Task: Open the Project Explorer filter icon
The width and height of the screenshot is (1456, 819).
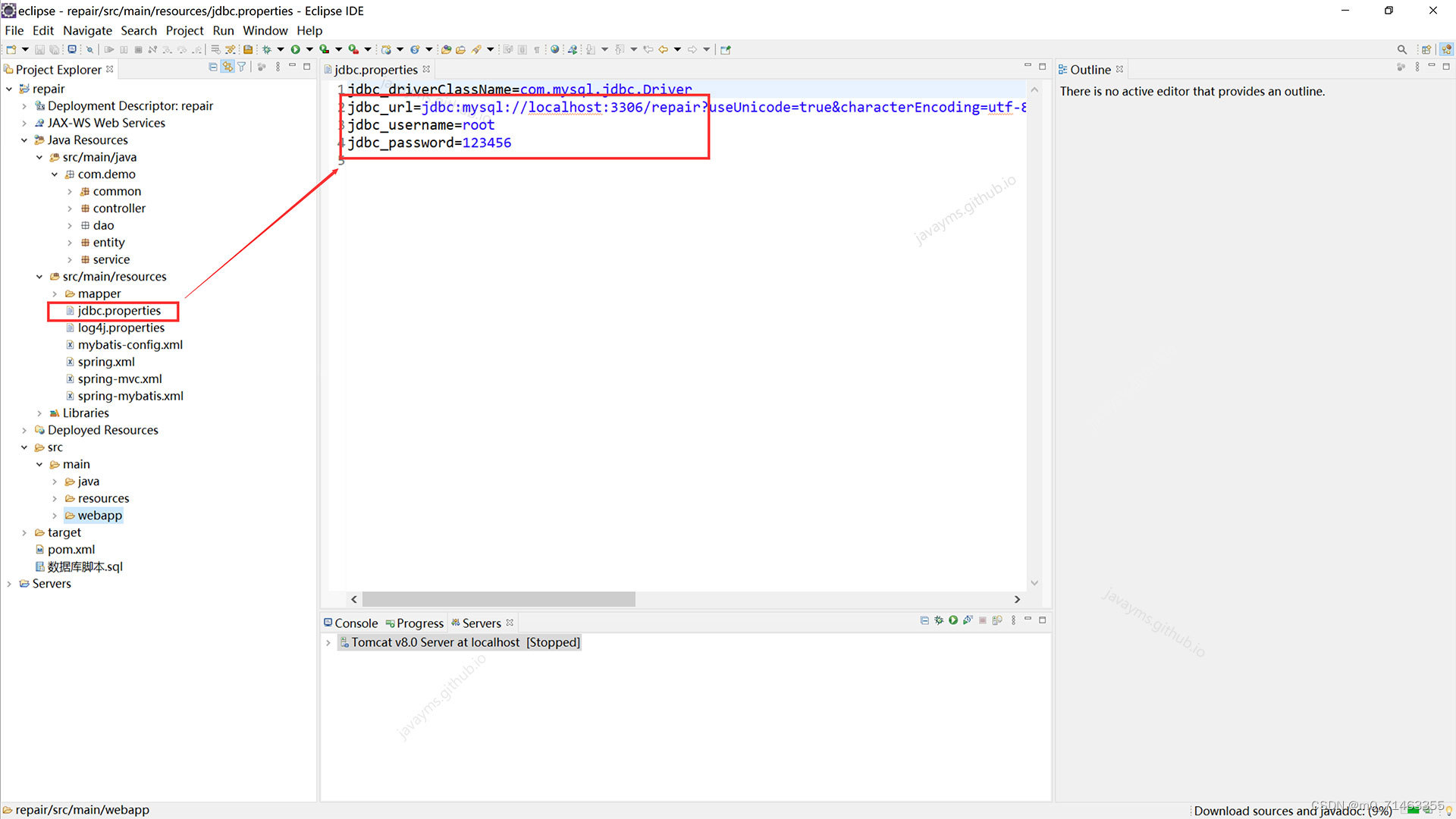Action: coord(242,67)
